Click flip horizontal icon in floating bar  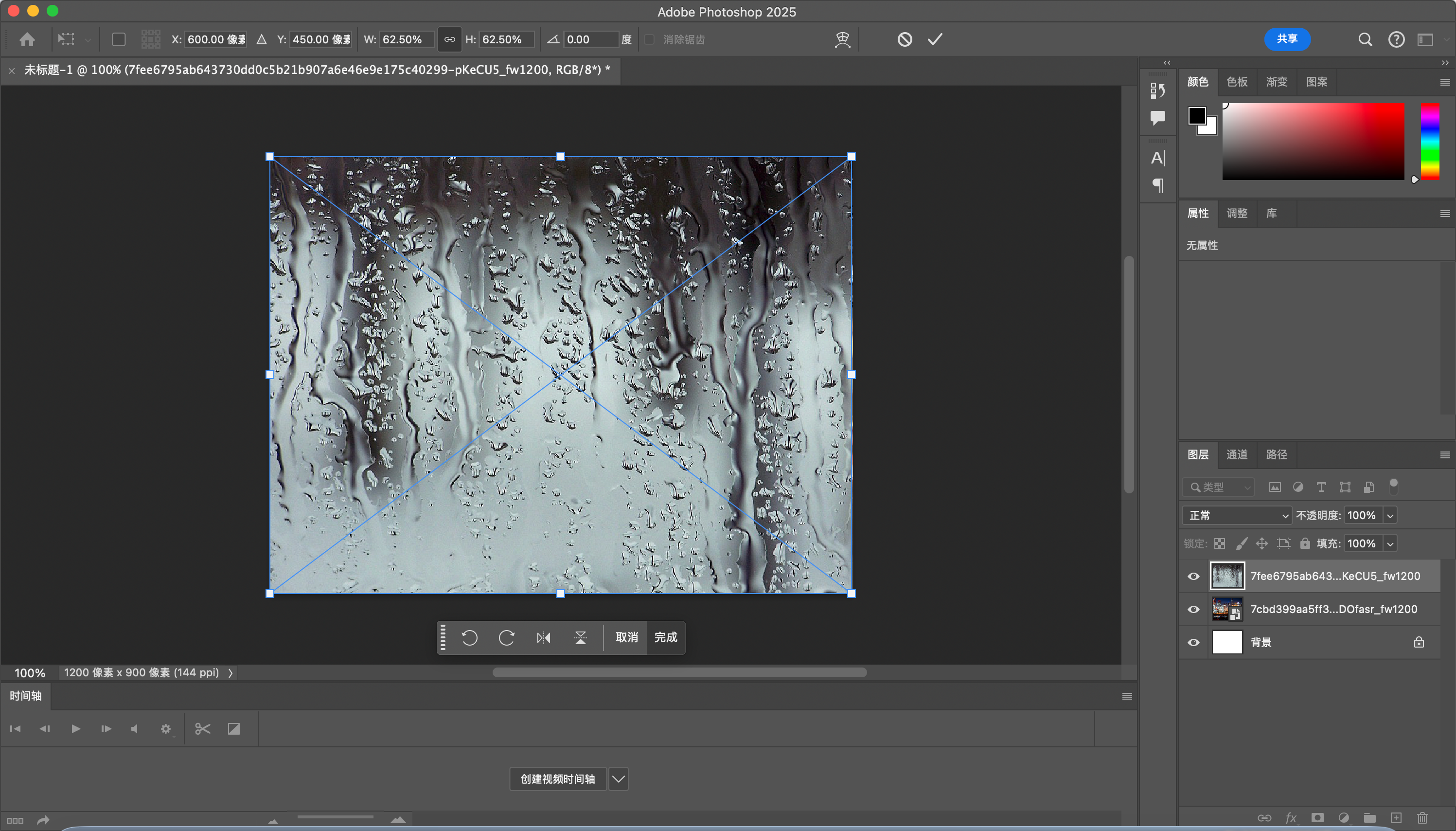pos(544,637)
